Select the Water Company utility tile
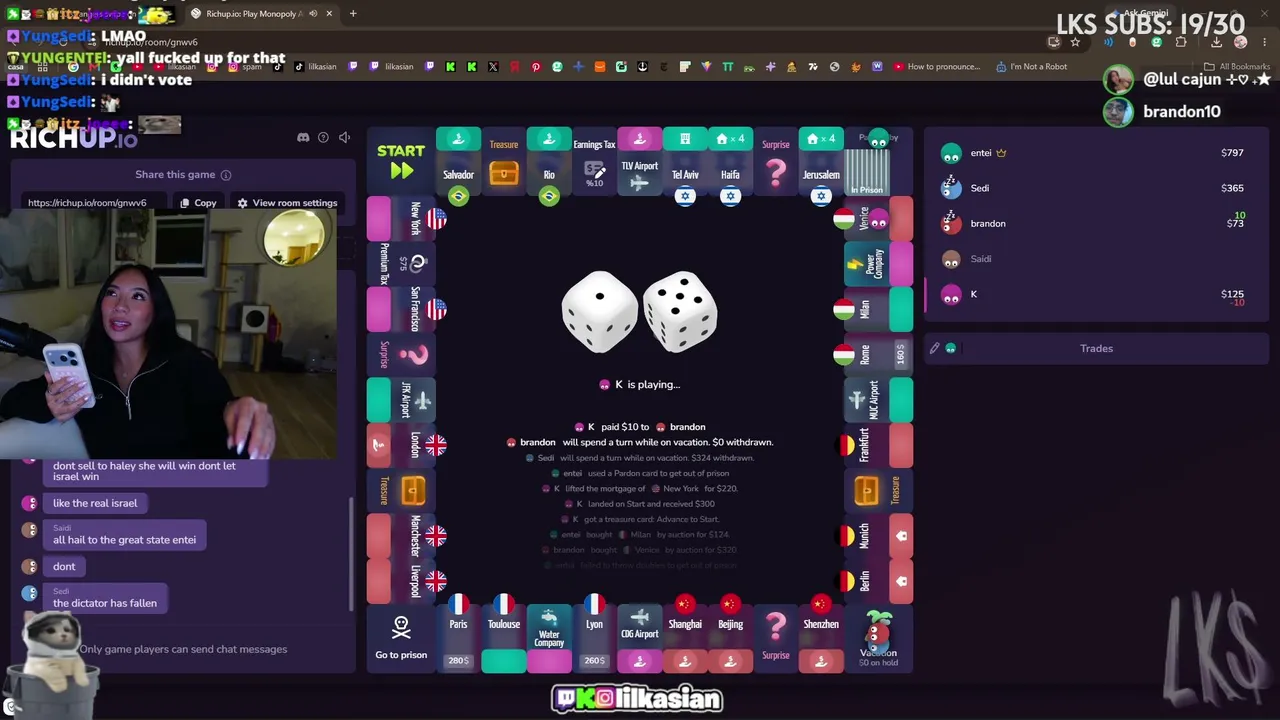Viewport: 1280px width, 720px height. 549,638
